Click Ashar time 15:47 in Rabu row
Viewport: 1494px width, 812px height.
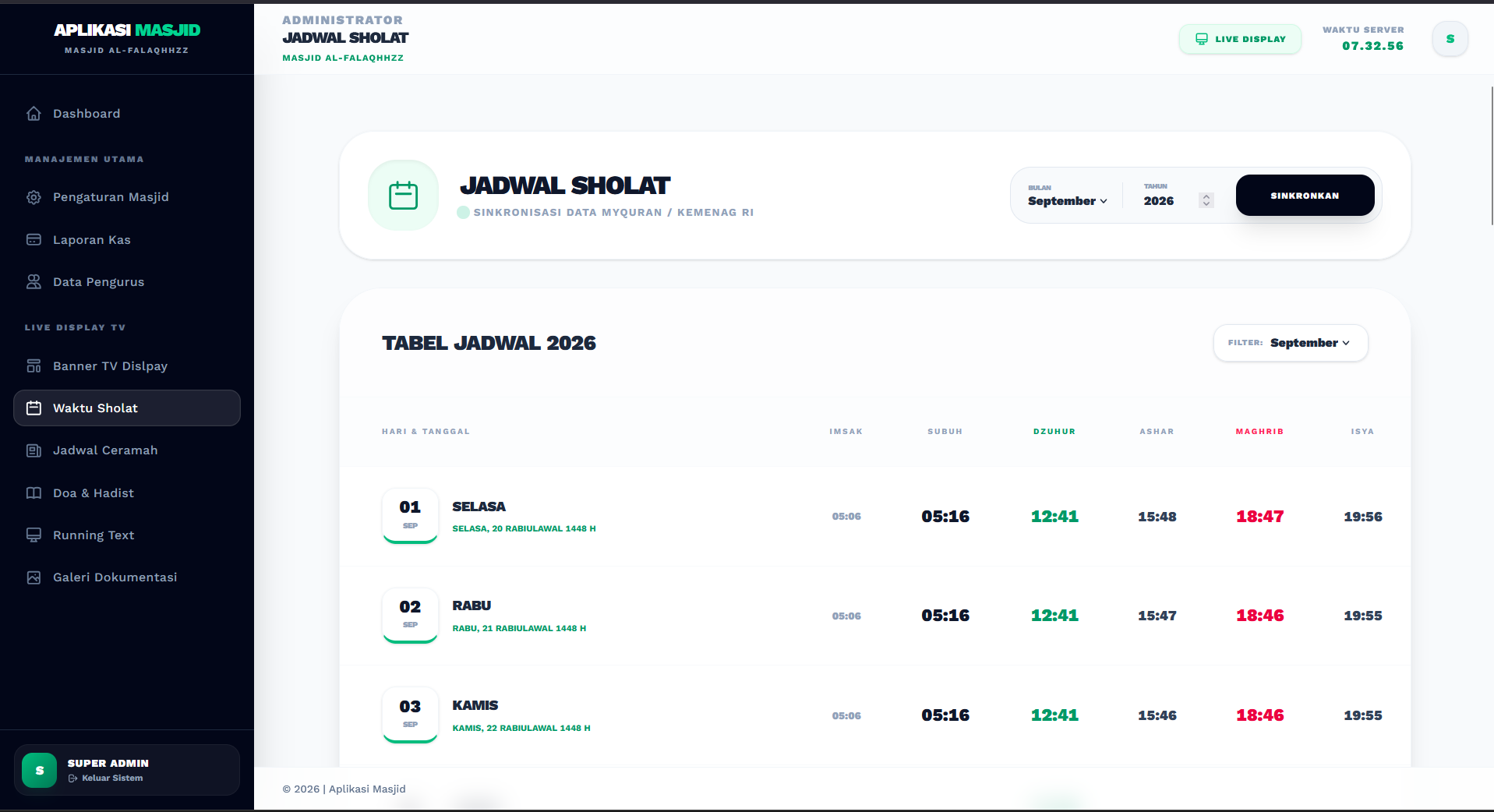(1157, 616)
